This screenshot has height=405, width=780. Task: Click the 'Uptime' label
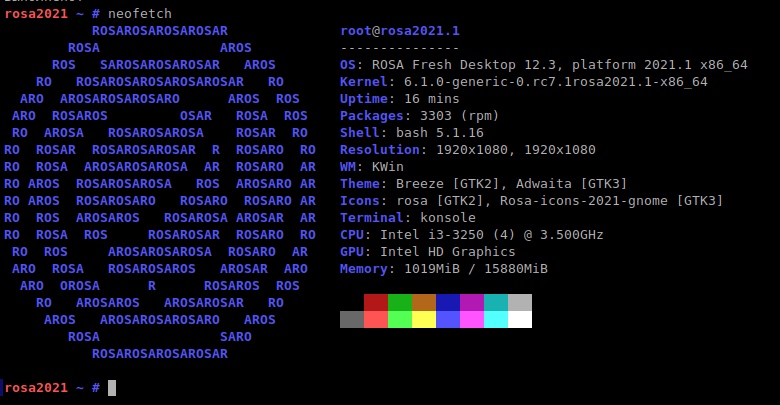(364, 99)
